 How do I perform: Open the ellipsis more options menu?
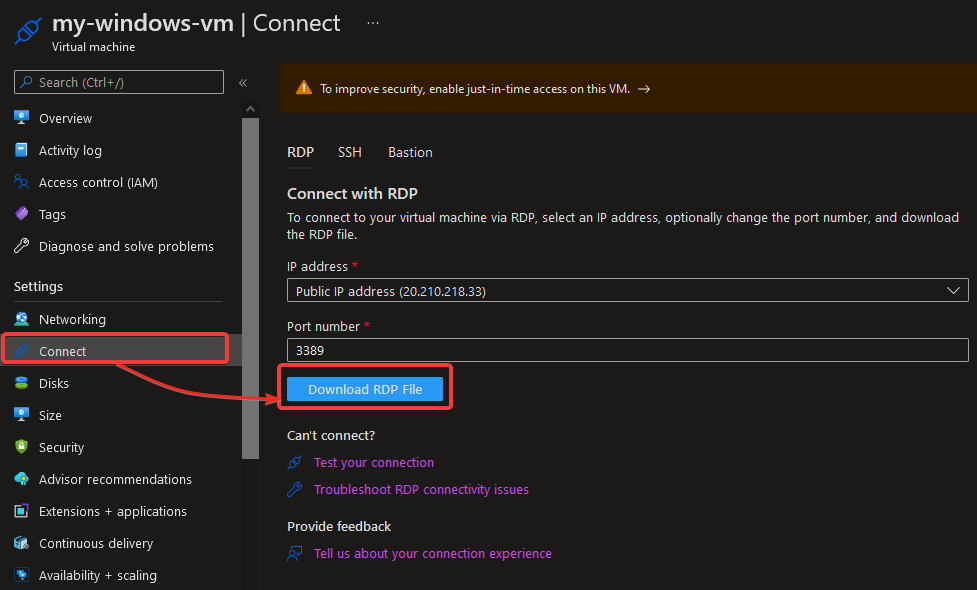pyautogui.click(x=373, y=23)
